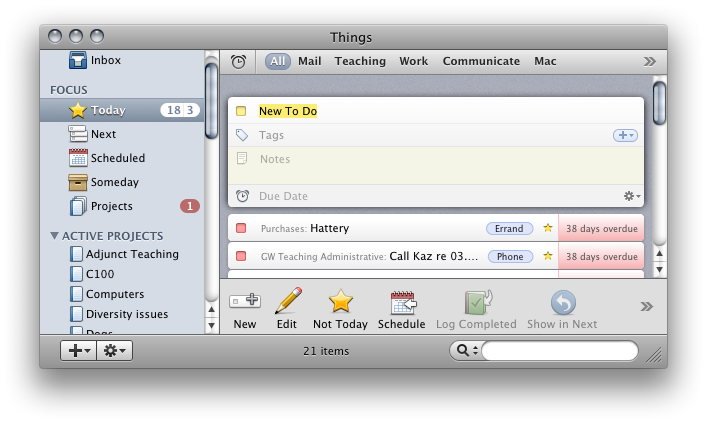
Task: Click the New To Do title field
Action: pyautogui.click(x=288, y=111)
